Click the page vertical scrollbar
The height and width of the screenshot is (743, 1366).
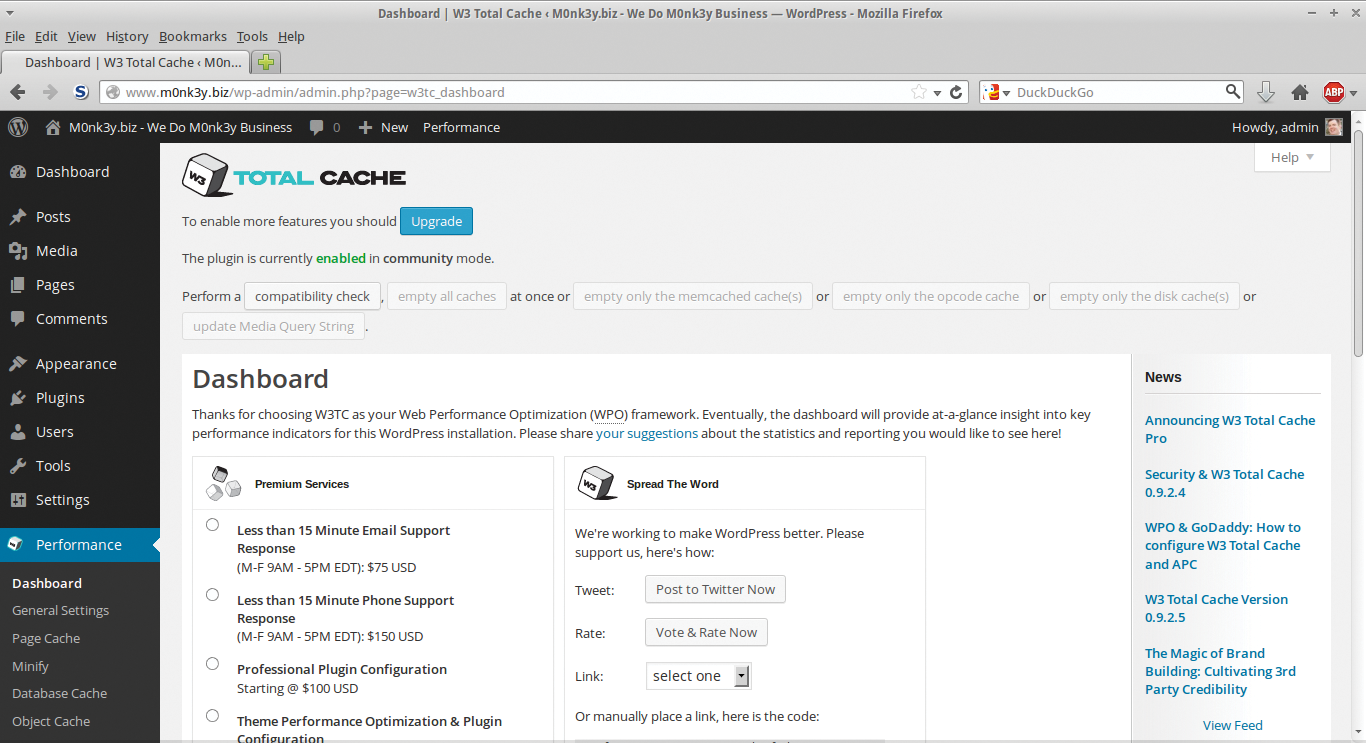click(1358, 426)
